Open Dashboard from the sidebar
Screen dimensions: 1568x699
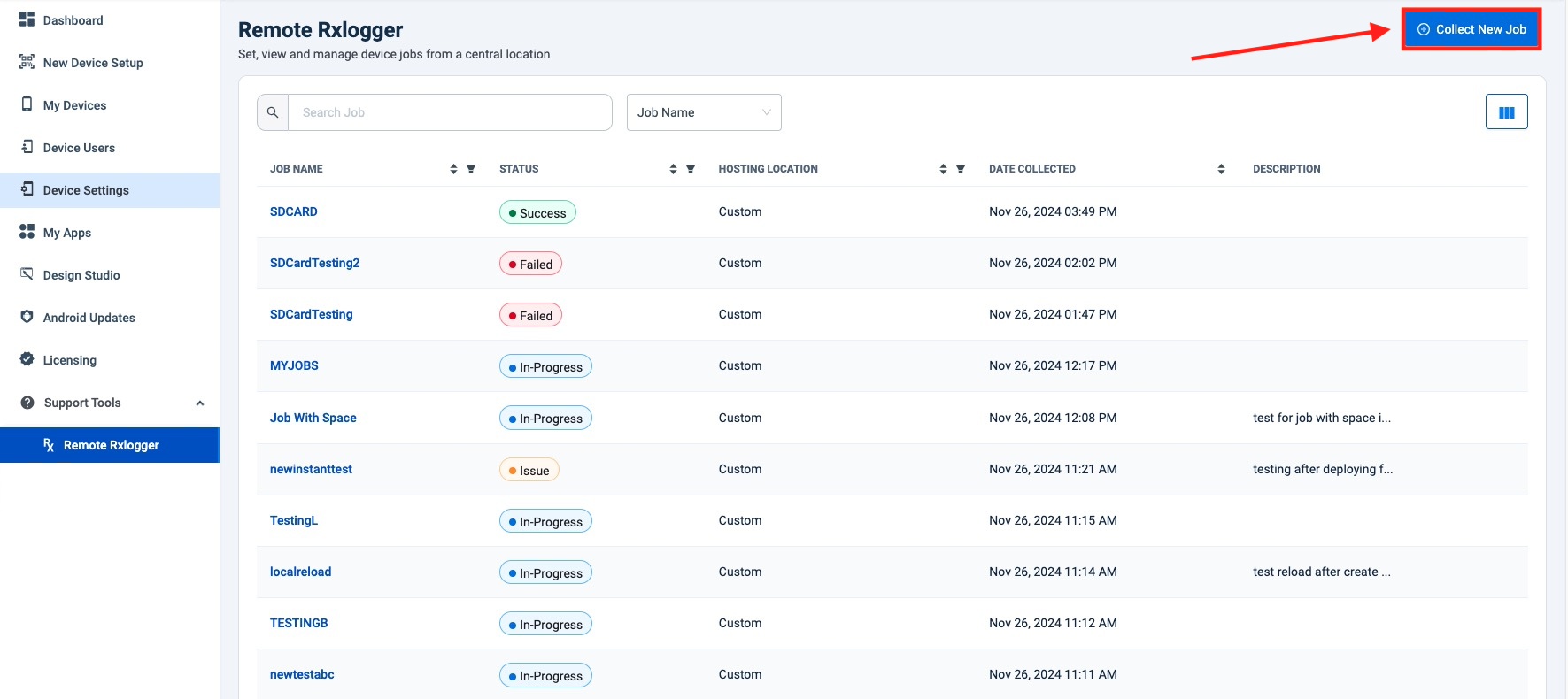click(x=73, y=20)
